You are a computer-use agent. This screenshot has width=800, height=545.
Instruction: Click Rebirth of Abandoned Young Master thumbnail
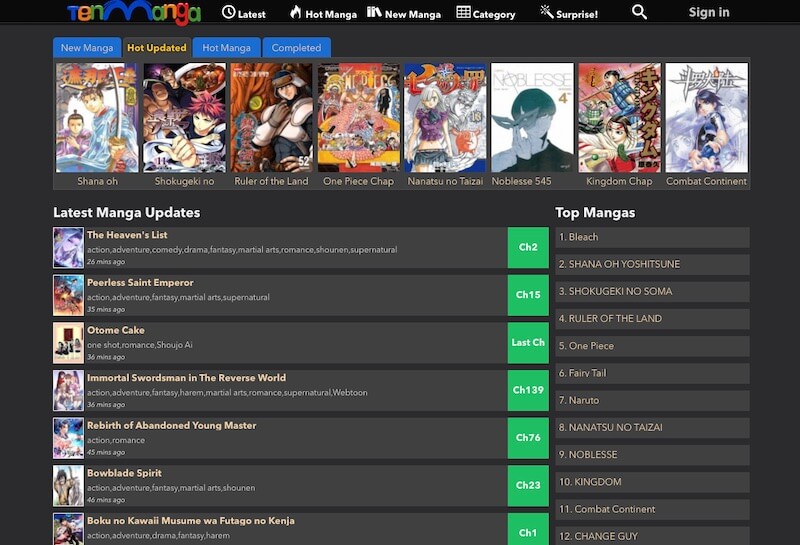[x=68, y=438]
